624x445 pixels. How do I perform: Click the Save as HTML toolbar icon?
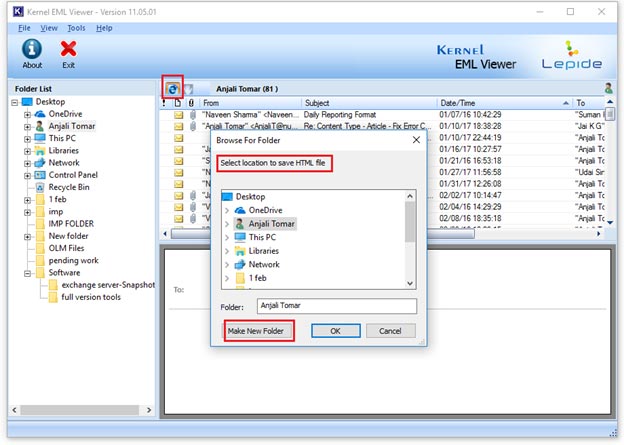tap(172, 89)
